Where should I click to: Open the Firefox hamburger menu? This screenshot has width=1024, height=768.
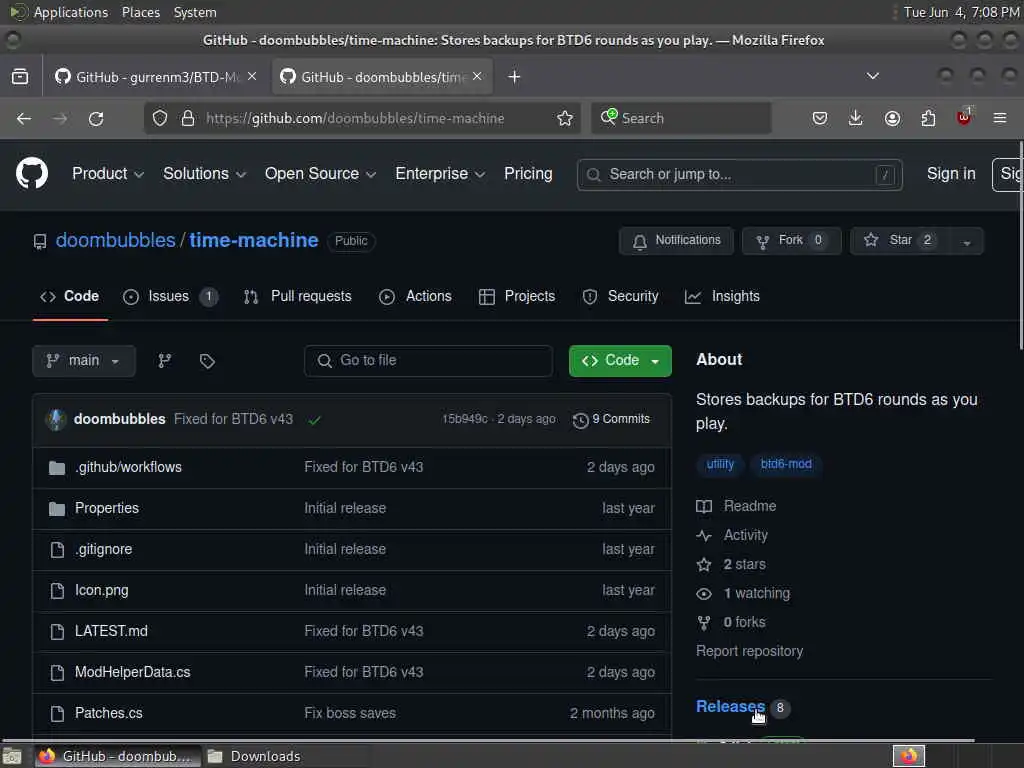(1000, 118)
